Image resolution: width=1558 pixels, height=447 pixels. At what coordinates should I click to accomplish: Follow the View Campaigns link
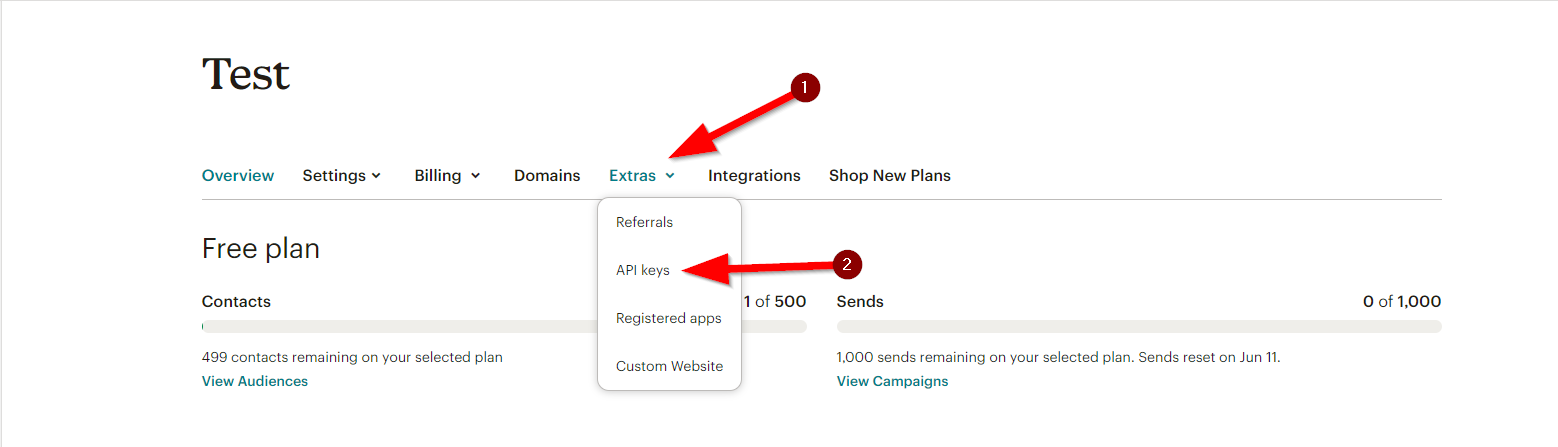pos(892,381)
